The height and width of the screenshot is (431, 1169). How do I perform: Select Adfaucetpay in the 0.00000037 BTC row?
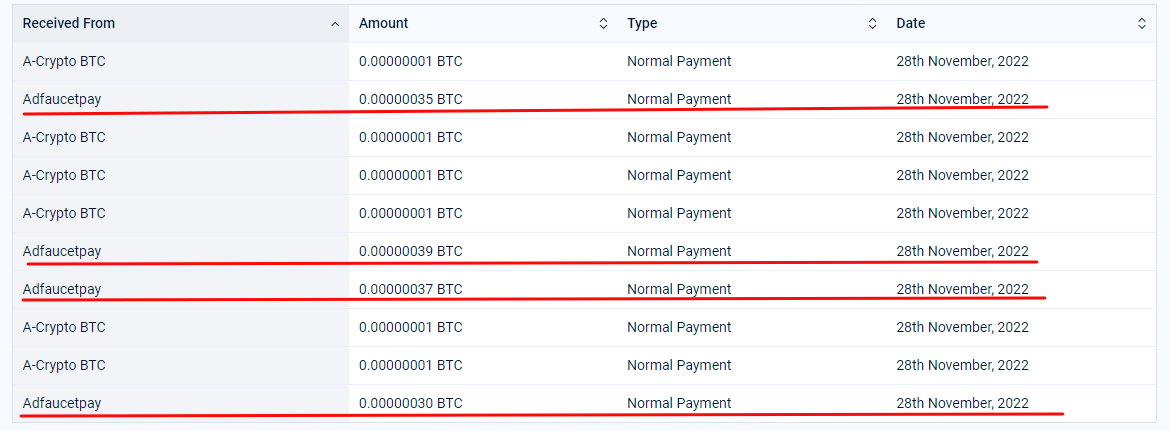point(62,289)
